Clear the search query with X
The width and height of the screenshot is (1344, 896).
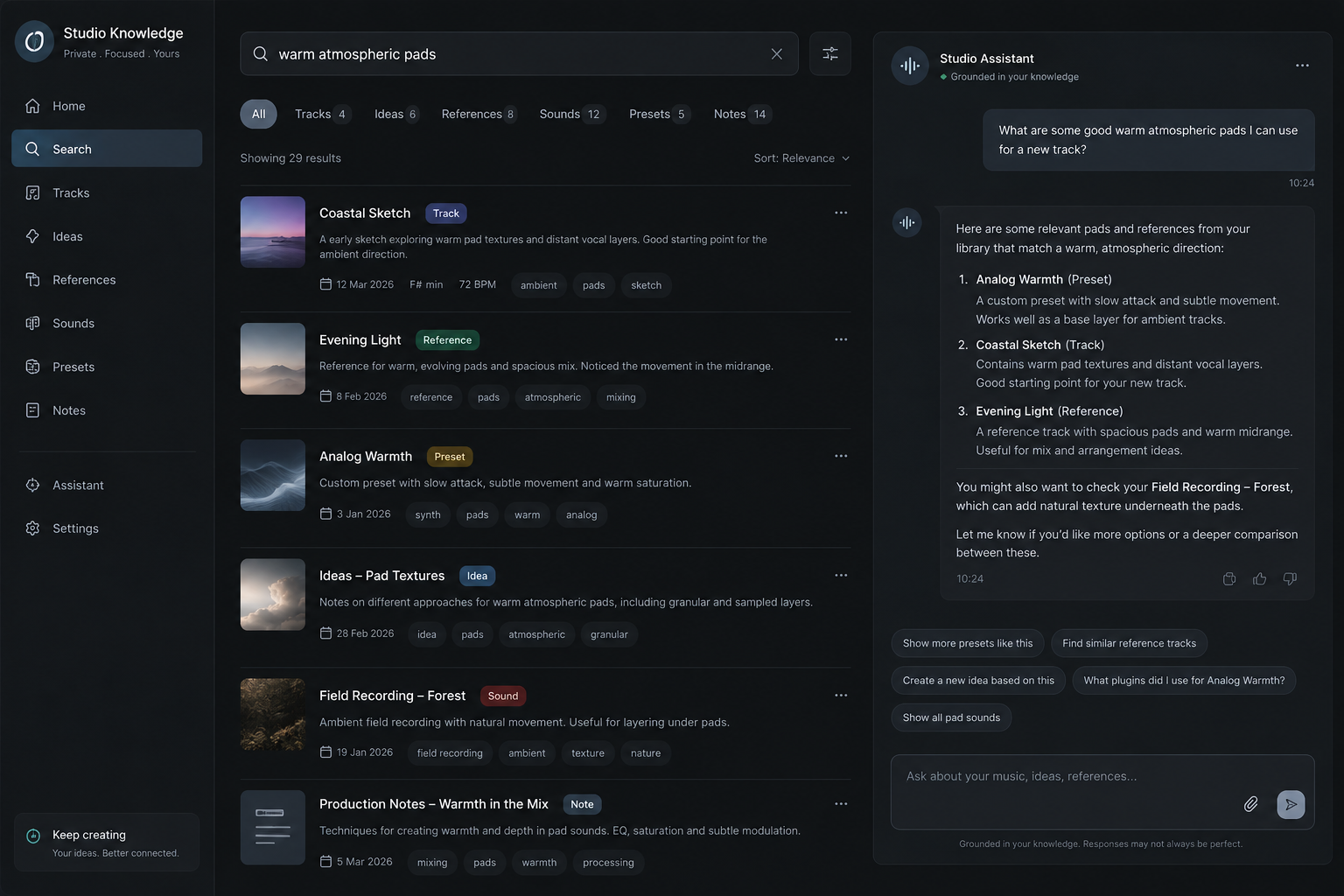(776, 54)
